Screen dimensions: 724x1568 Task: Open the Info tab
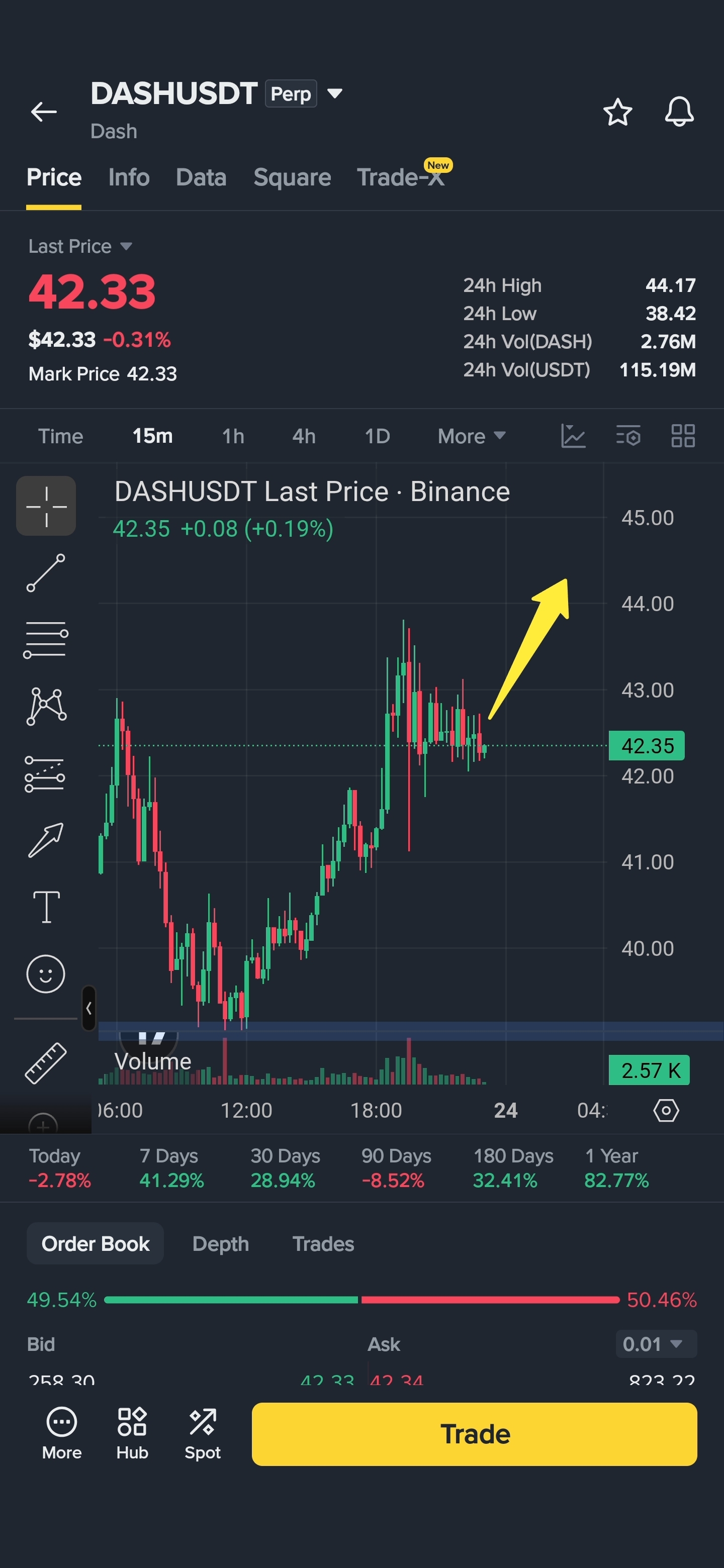coord(129,177)
